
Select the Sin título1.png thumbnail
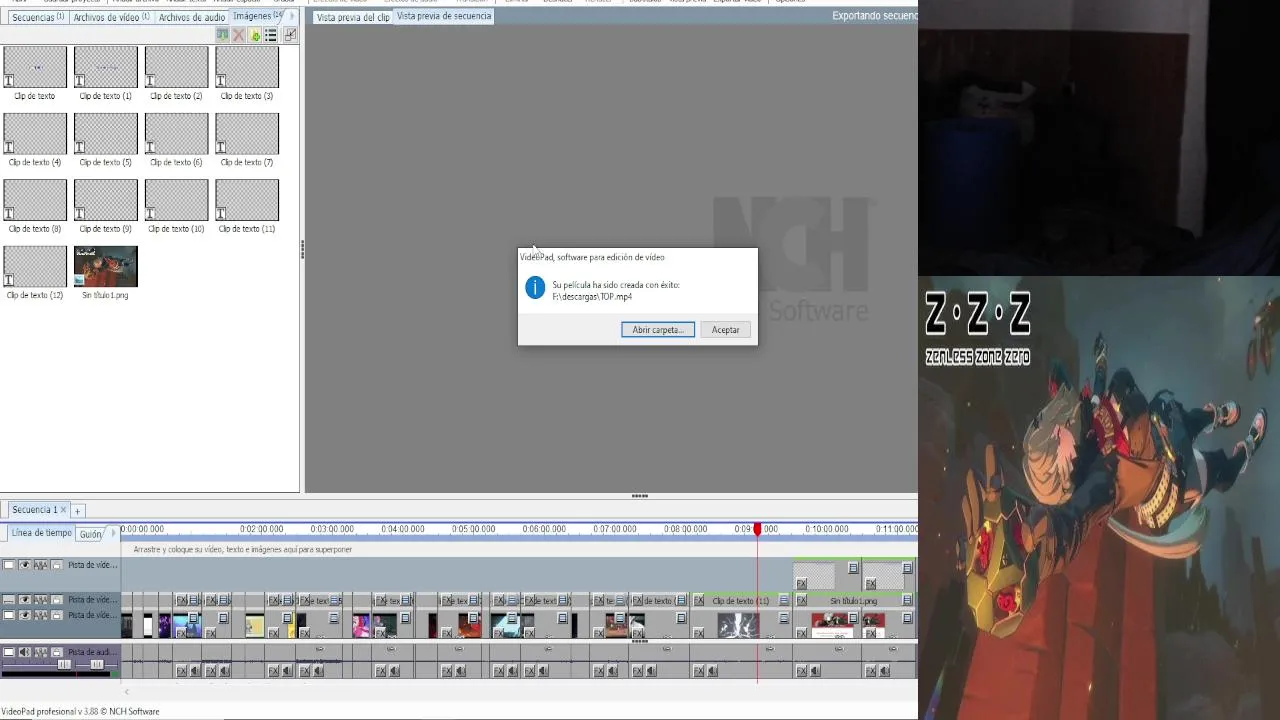105,266
